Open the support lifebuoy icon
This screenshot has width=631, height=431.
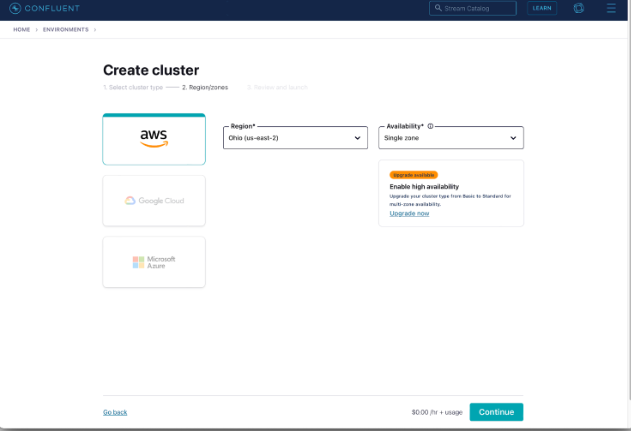coord(579,8)
